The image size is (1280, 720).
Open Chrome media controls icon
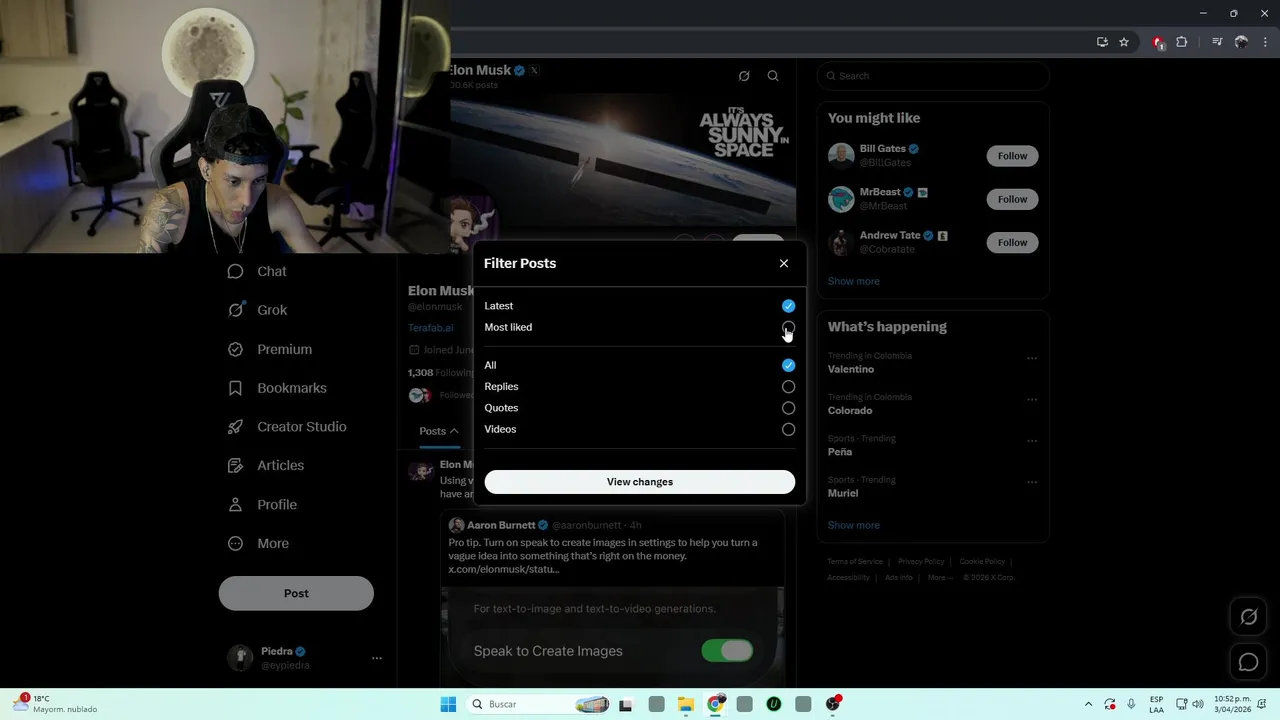coord(1217,42)
